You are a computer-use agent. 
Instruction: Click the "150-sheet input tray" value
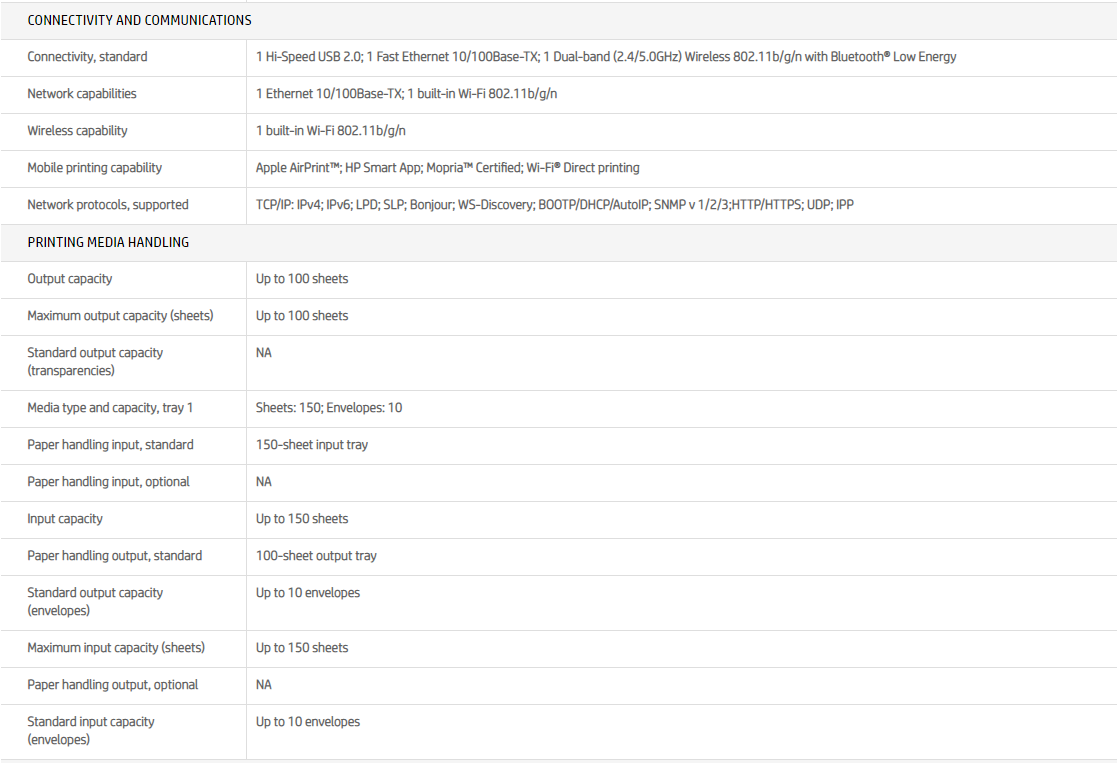click(312, 445)
